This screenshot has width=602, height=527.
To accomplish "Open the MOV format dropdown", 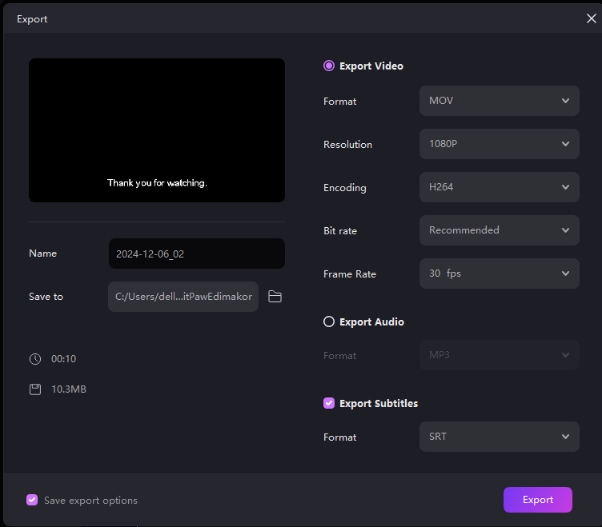I will click(498, 101).
